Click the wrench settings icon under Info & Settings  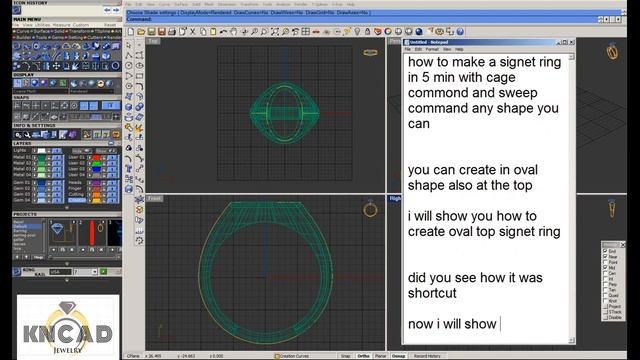coord(27,135)
